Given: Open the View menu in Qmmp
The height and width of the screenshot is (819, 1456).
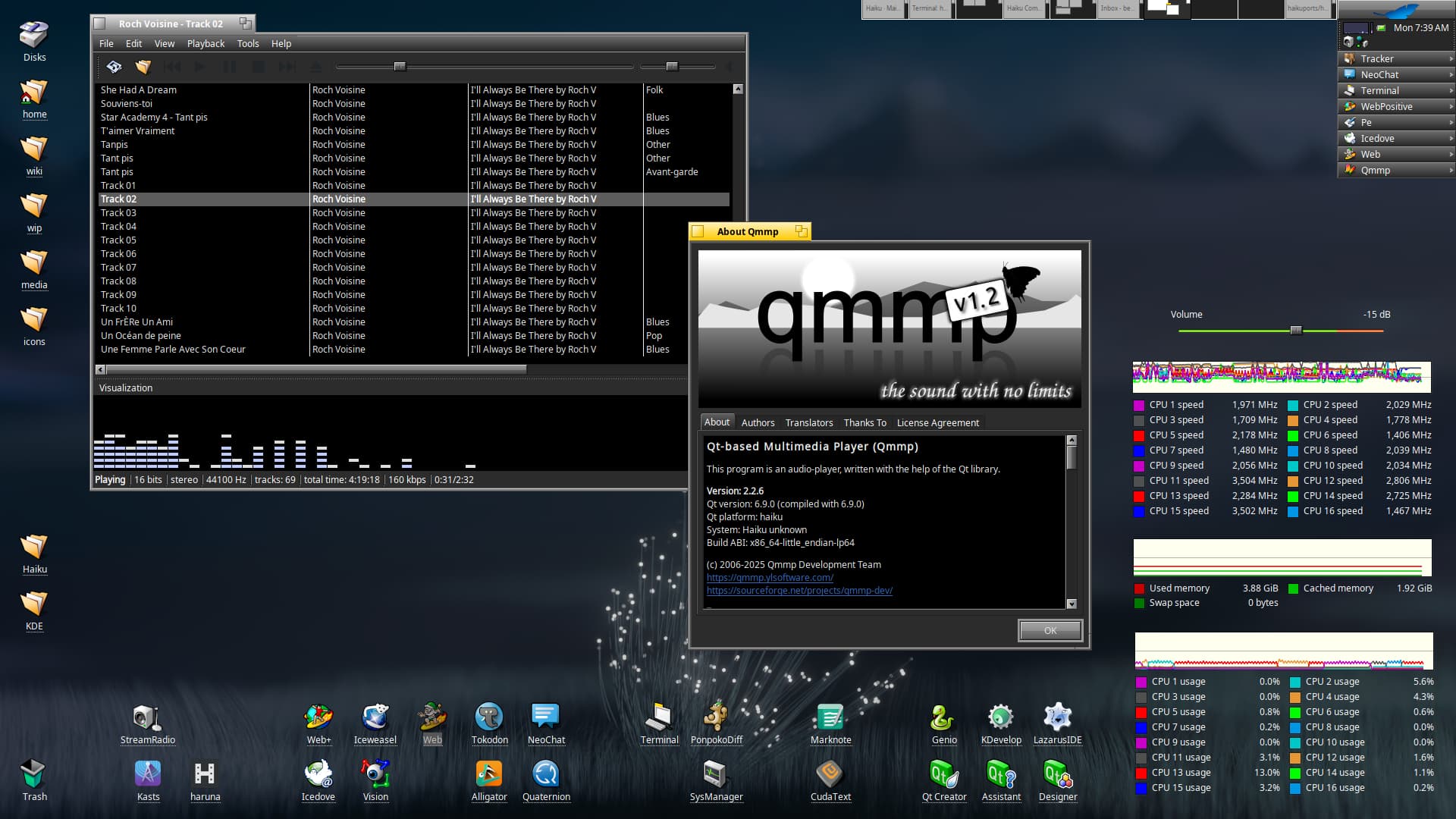Looking at the screenshot, I should (165, 43).
